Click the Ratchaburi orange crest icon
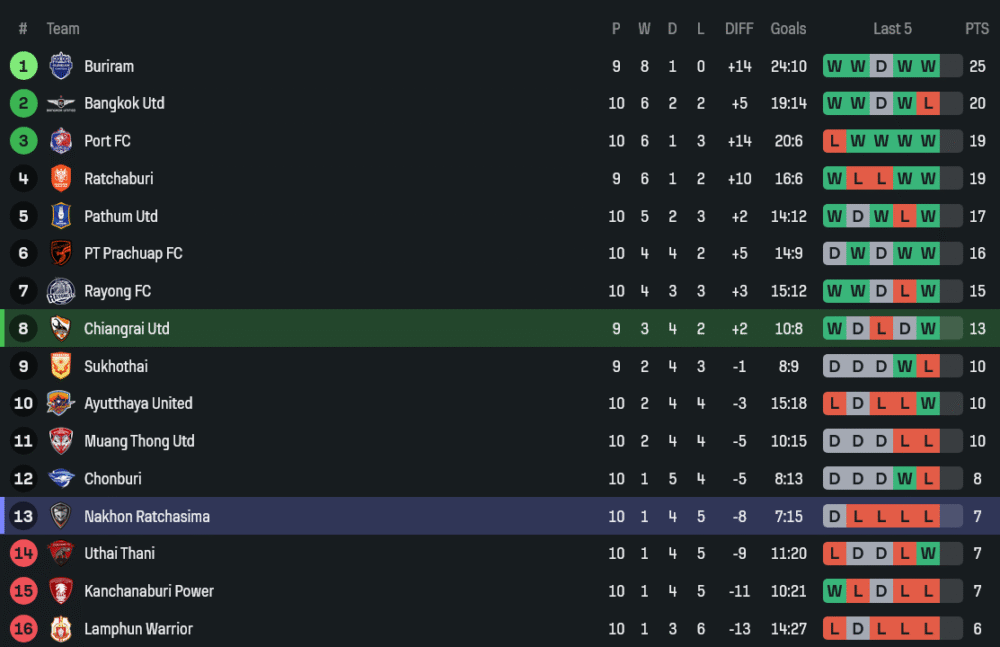 (61, 179)
